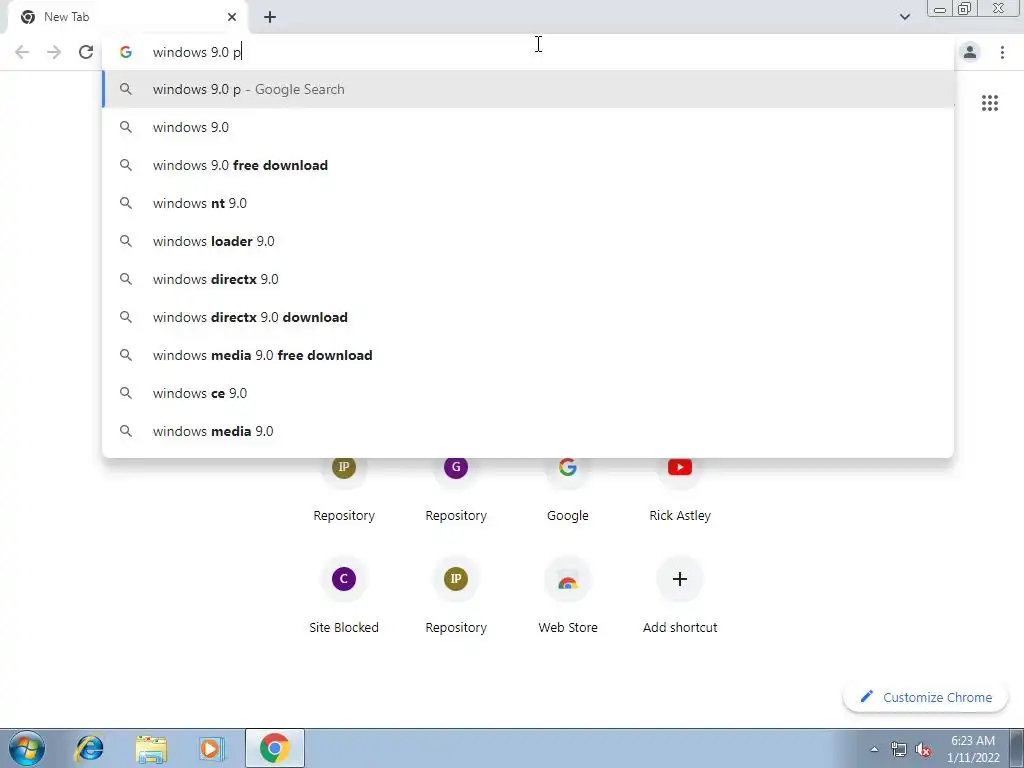Open the Site Blocked shortcut
This screenshot has width=1024, height=768.
point(344,596)
